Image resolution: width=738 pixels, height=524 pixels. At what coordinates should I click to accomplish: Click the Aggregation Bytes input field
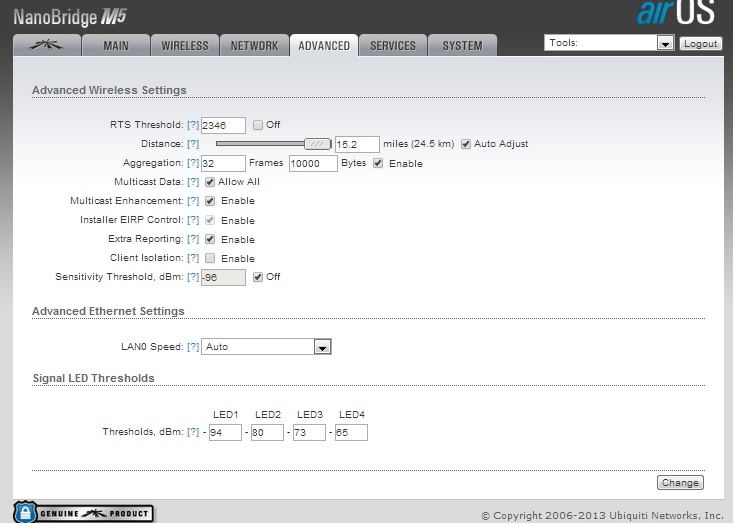click(313, 163)
